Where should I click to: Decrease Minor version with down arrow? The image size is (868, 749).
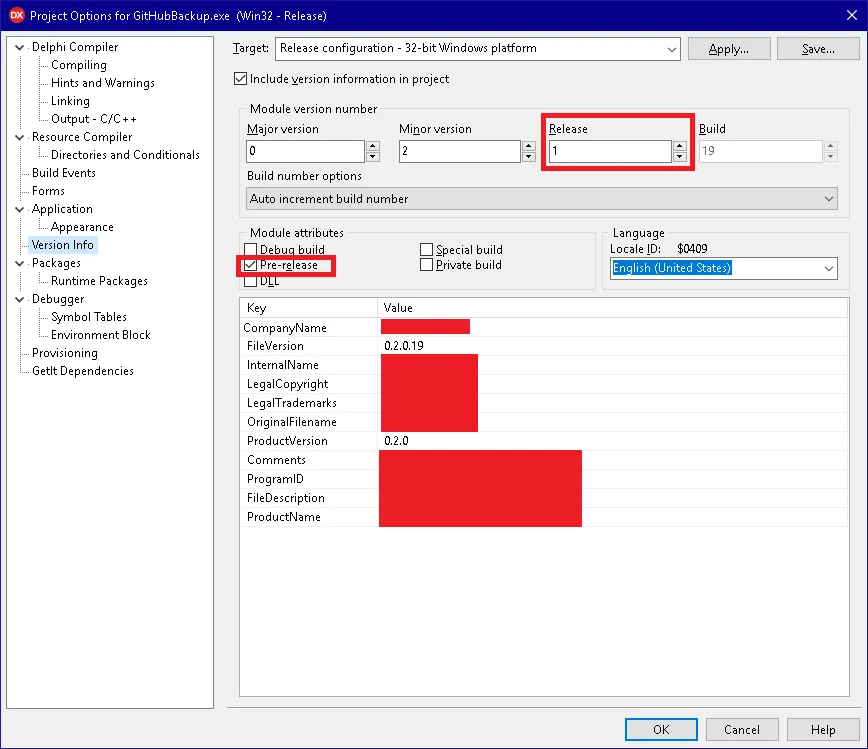click(529, 157)
